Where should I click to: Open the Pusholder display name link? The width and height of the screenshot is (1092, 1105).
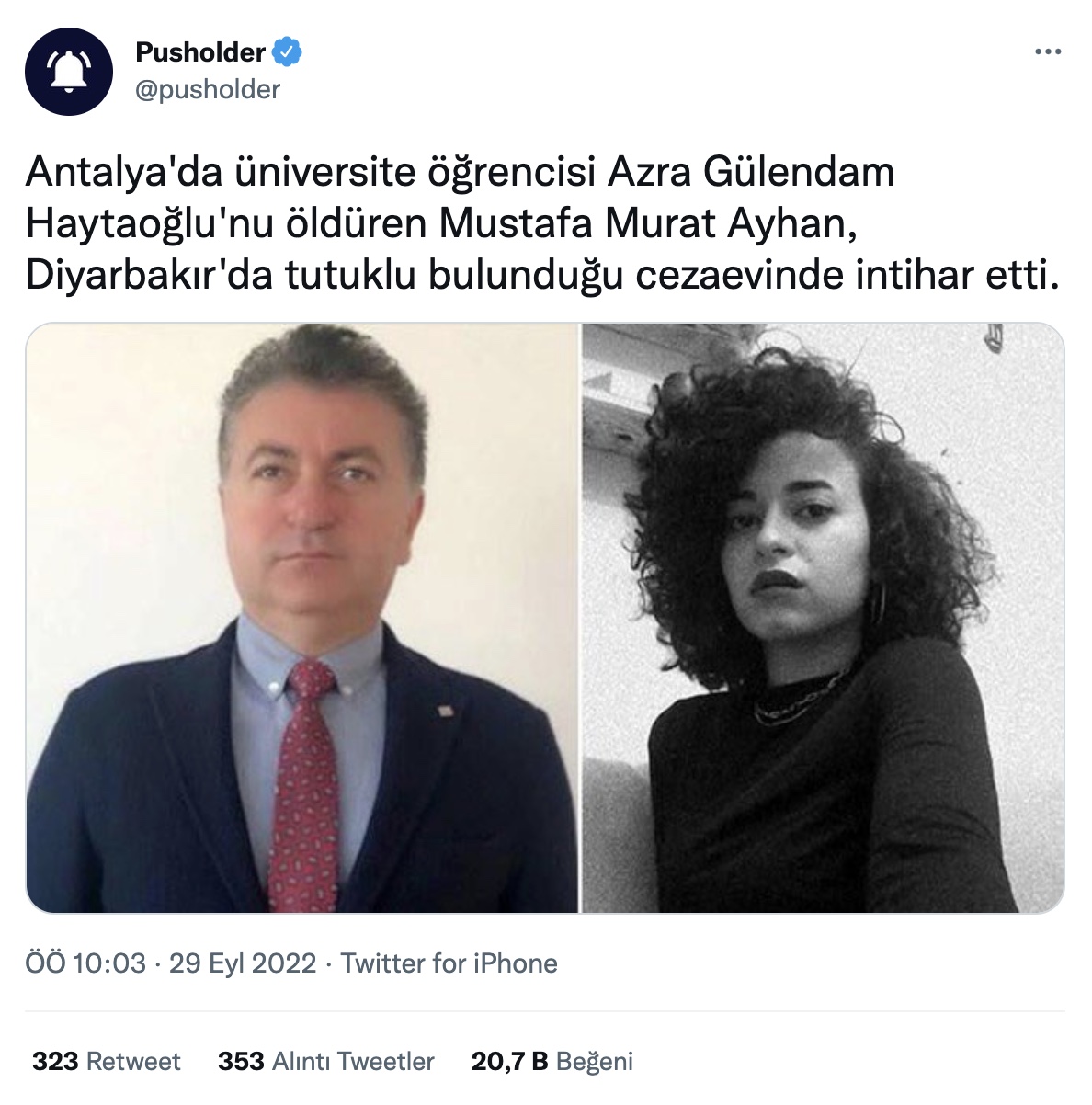(x=200, y=52)
